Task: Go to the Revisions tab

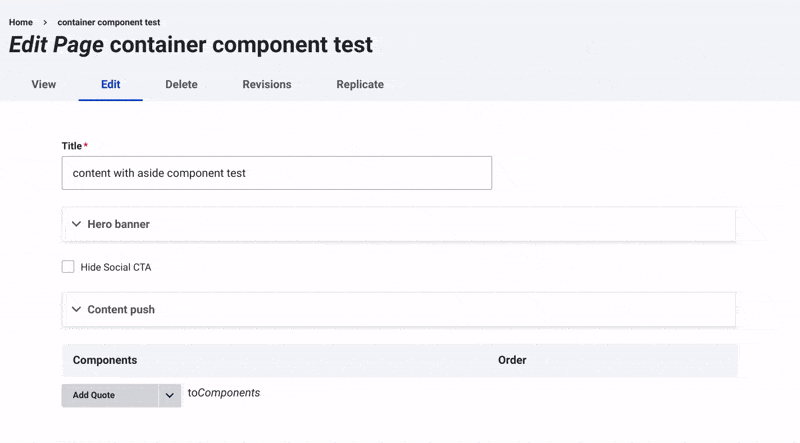Action: (x=266, y=84)
